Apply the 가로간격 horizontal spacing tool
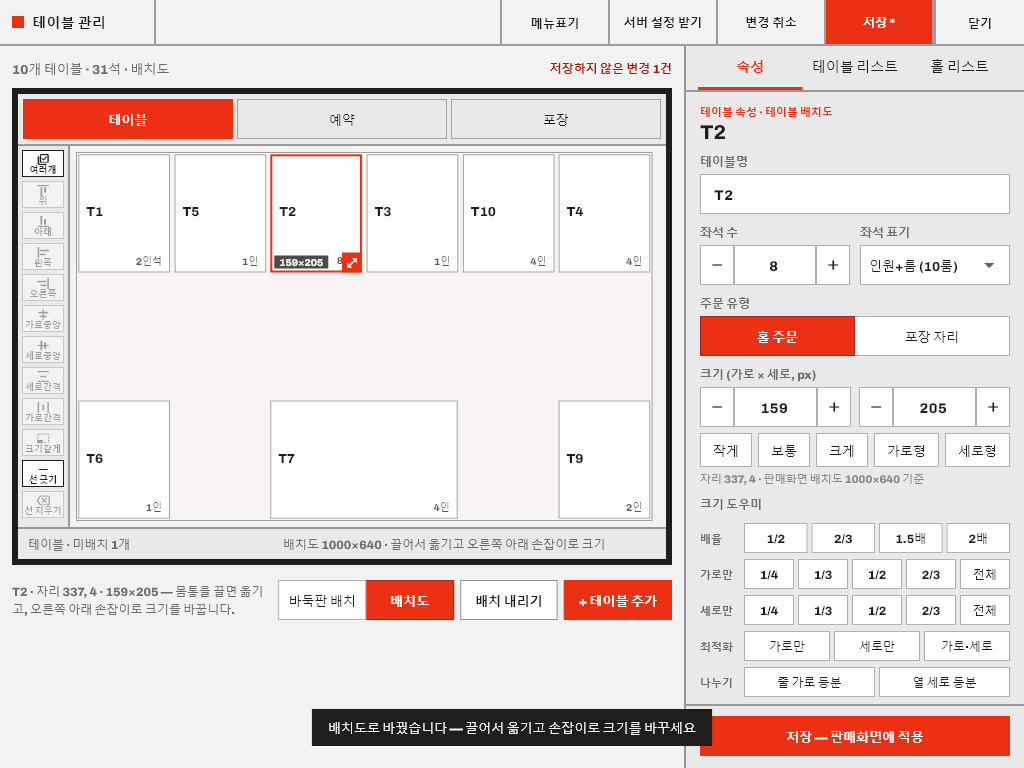 [x=43, y=411]
